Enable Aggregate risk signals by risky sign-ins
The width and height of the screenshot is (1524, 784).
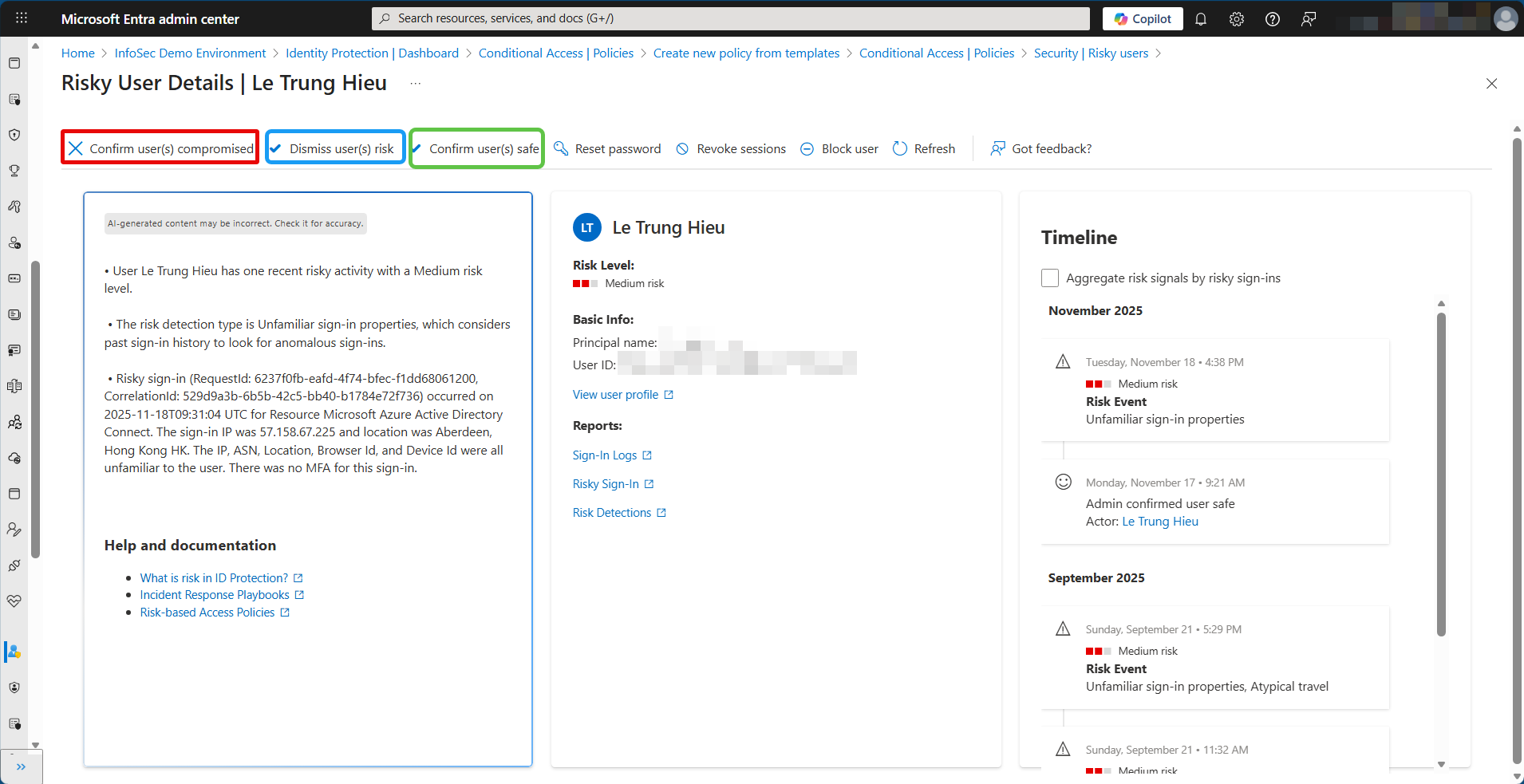click(x=1050, y=278)
